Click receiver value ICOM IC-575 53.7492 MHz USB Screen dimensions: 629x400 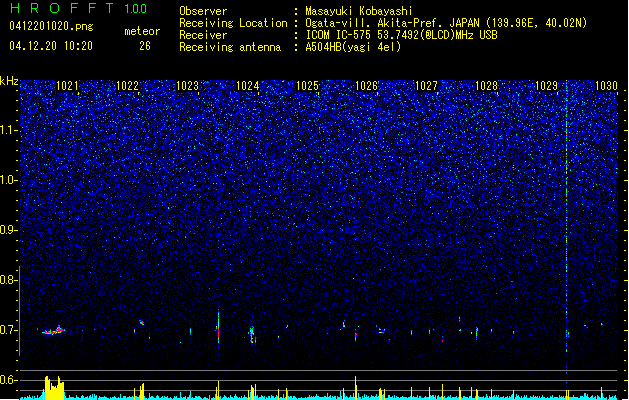point(401,35)
